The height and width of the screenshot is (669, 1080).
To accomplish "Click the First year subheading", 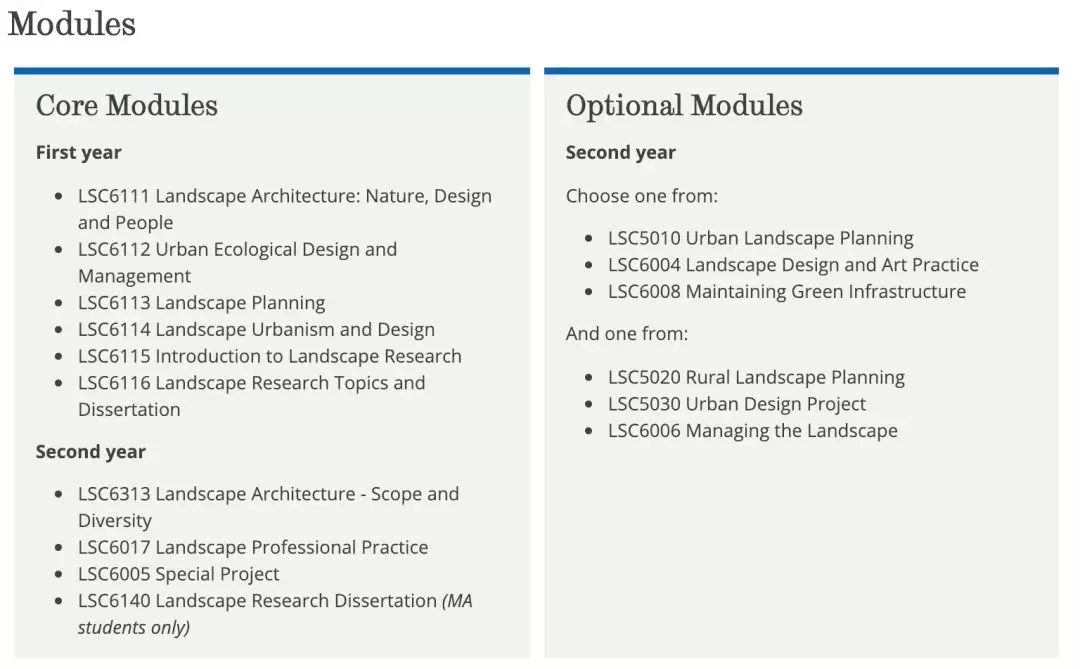I will pyautogui.click(x=78, y=153).
